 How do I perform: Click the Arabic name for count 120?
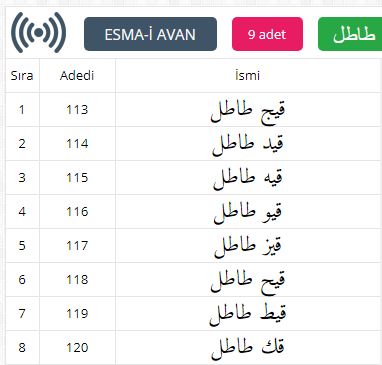[248, 348]
